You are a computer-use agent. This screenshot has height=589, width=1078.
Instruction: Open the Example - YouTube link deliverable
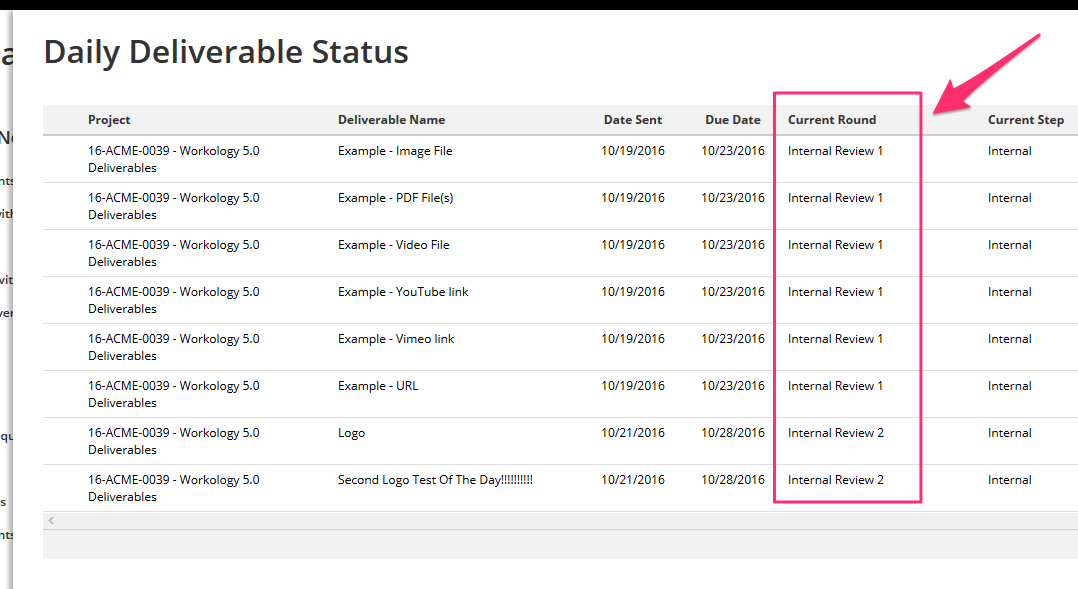(x=403, y=291)
